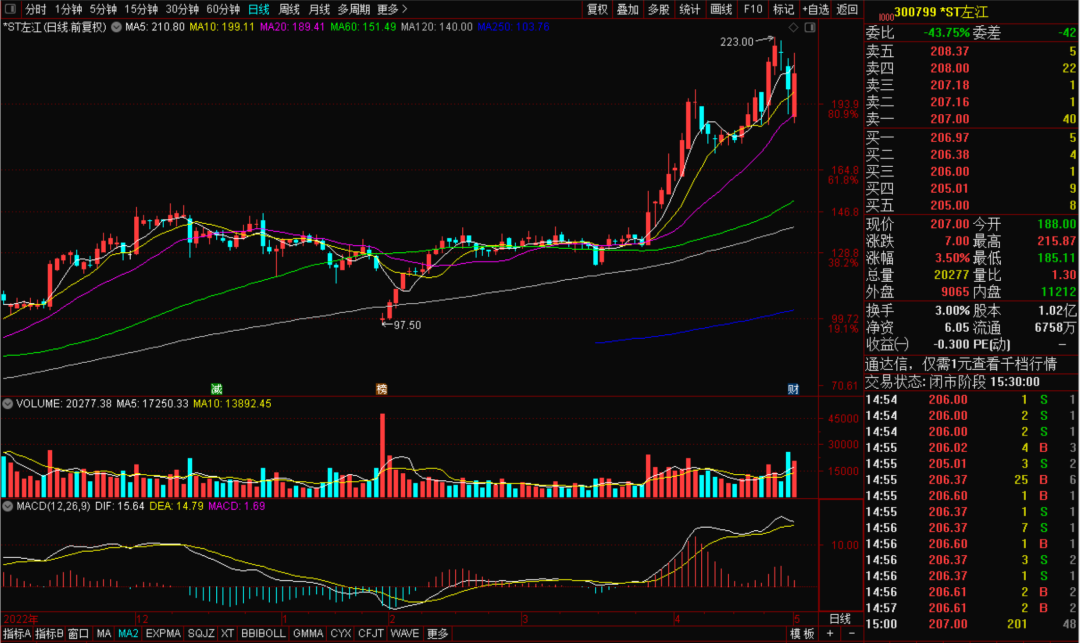Click the blue 财 marker on the chart
The height and width of the screenshot is (643, 1080).
click(x=792, y=388)
